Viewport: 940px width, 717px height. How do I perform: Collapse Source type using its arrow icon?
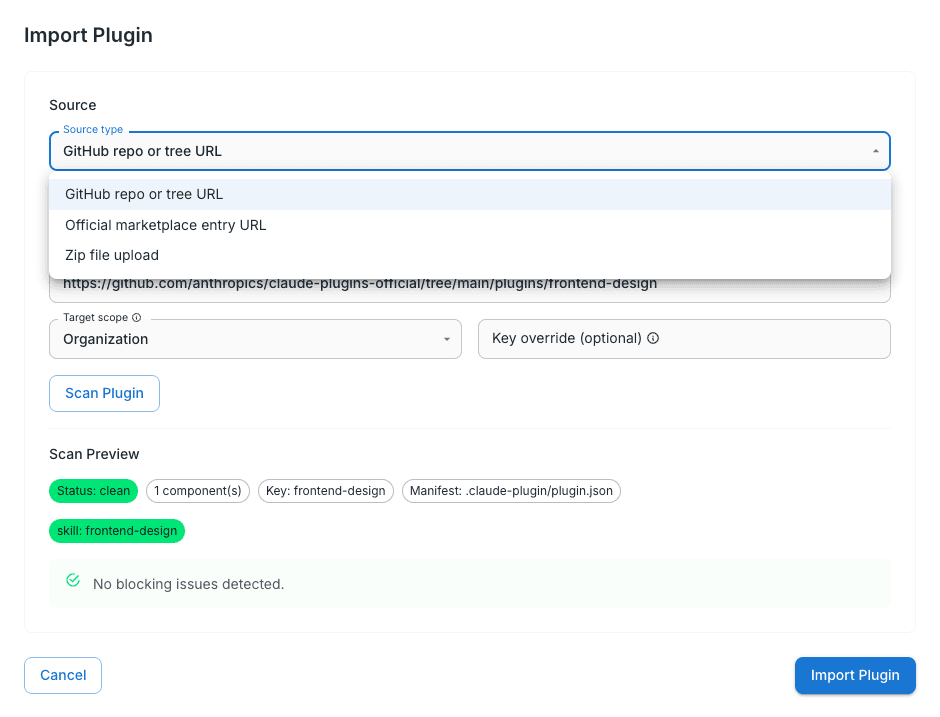[875, 151]
